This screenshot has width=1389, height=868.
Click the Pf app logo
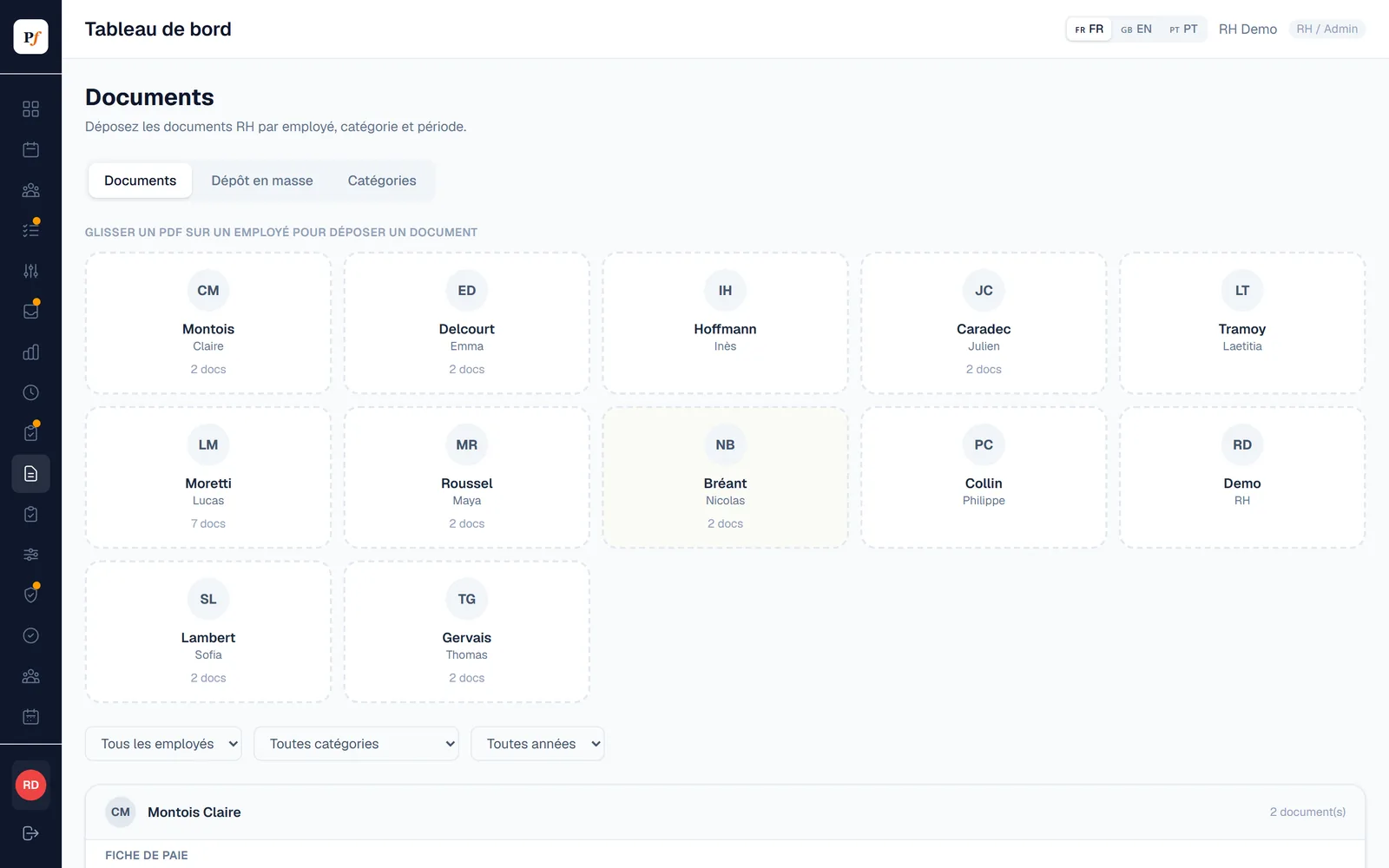click(x=30, y=37)
